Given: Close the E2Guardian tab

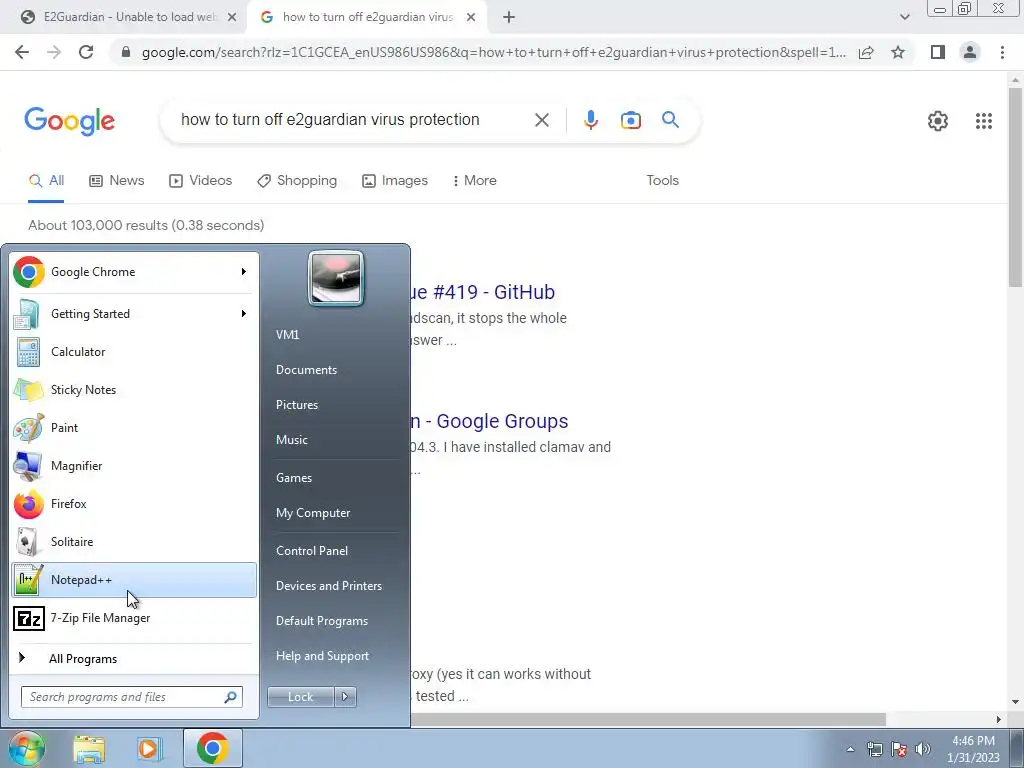Looking at the screenshot, I should tap(232, 18).
